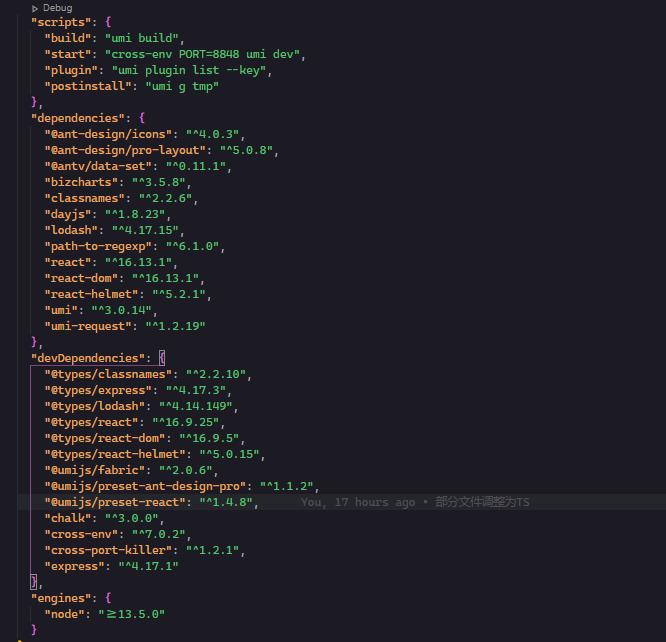Click highlighted opening brace after devDependencies

(x=162, y=358)
